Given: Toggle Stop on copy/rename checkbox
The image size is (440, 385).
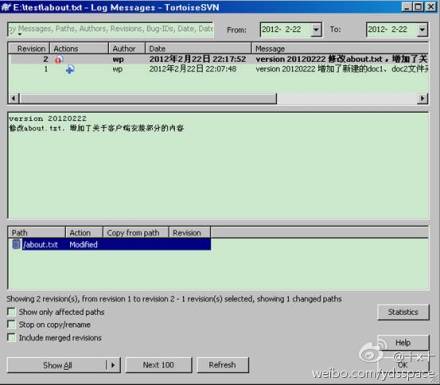Looking at the screenshot, I should click(x=11, y=324).
